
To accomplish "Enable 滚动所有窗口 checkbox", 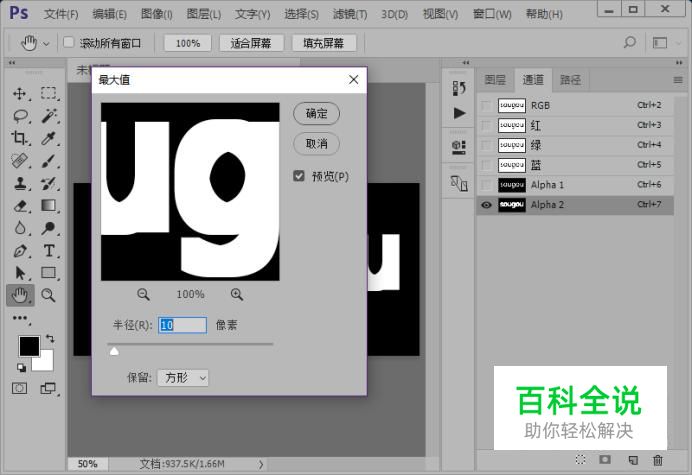I will [68, 42].
